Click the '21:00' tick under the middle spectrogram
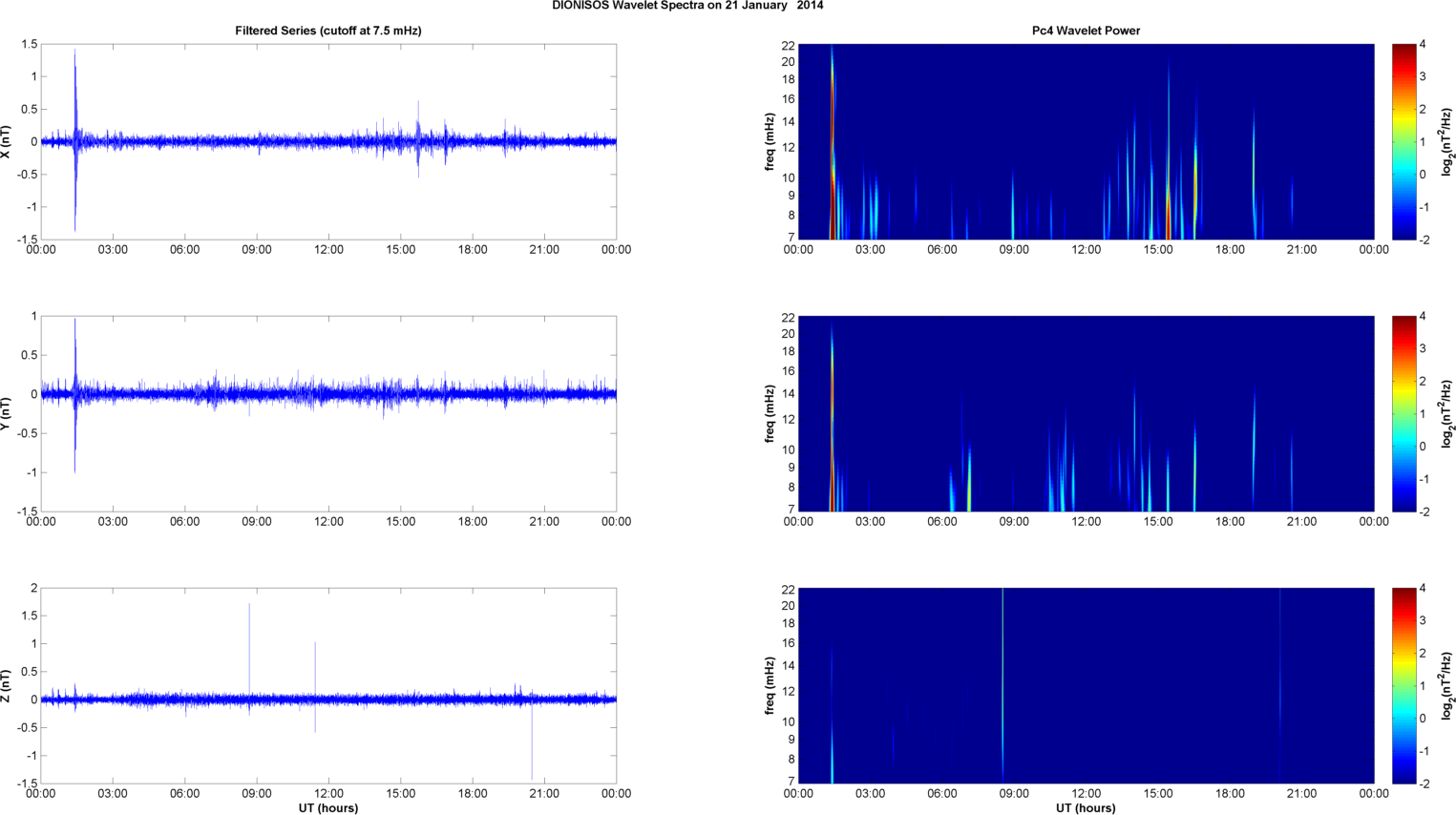 pos(1302,522)
